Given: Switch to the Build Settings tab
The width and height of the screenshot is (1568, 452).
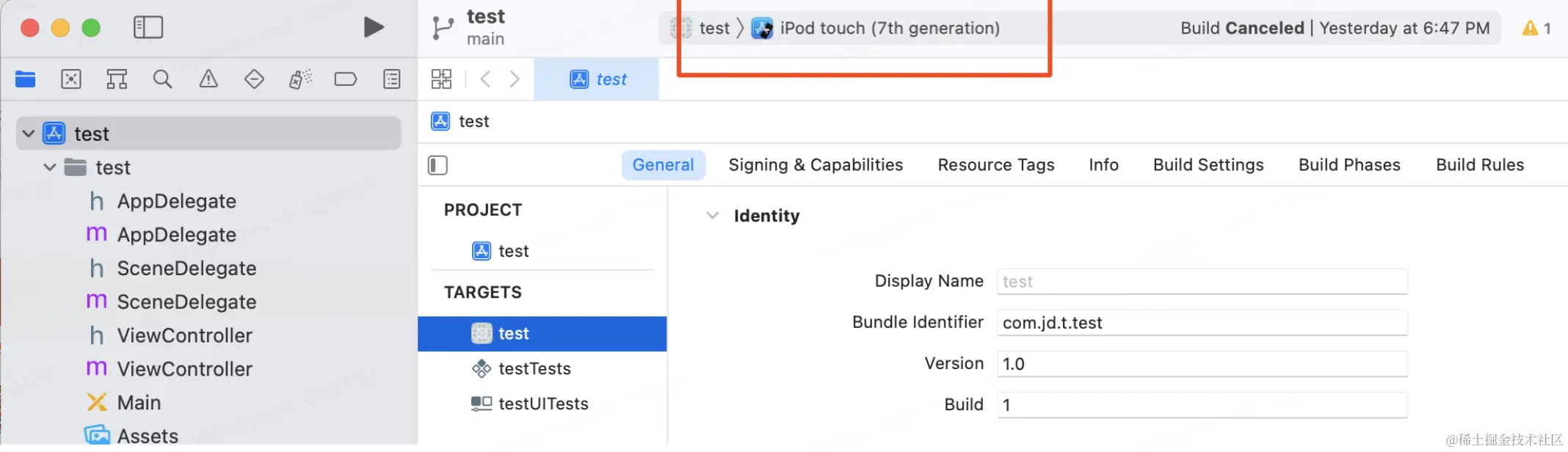Looking at the screenshot, I should pyautogui.click(x=1208, y=165).
